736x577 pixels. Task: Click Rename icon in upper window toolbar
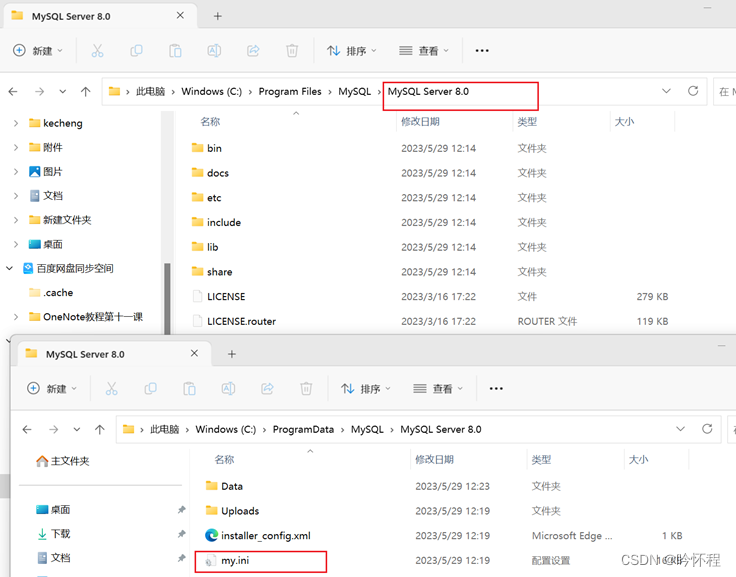click(x=215, y=51)
